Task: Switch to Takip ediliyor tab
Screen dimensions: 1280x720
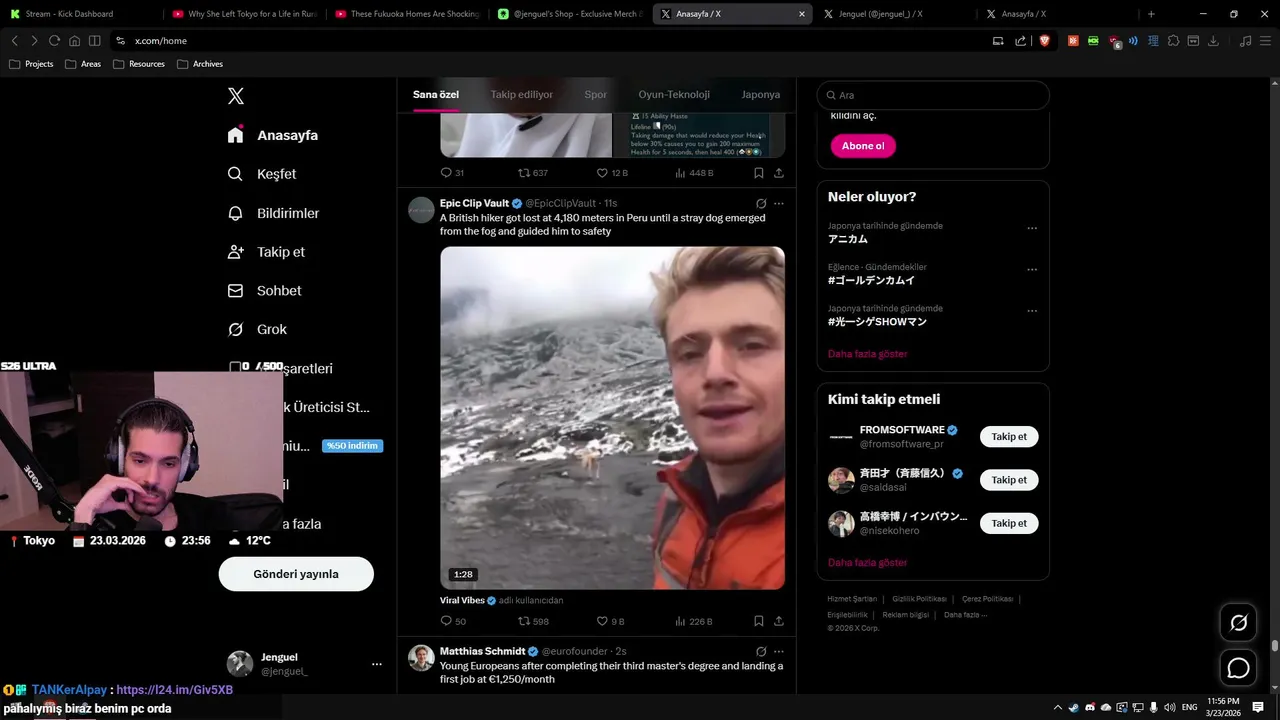Action: click(x=521, y=94)
